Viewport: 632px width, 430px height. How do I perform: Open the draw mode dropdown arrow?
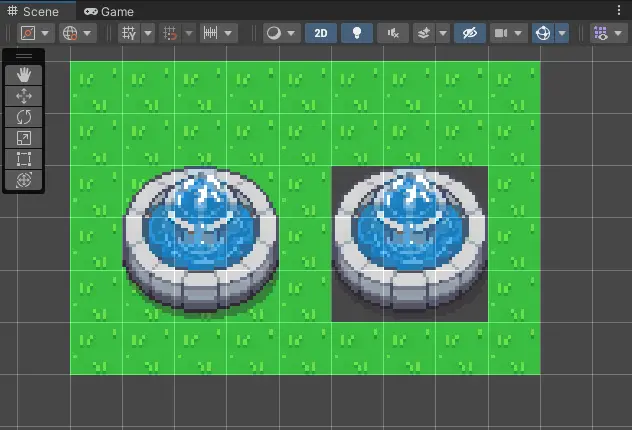point(291,33)
